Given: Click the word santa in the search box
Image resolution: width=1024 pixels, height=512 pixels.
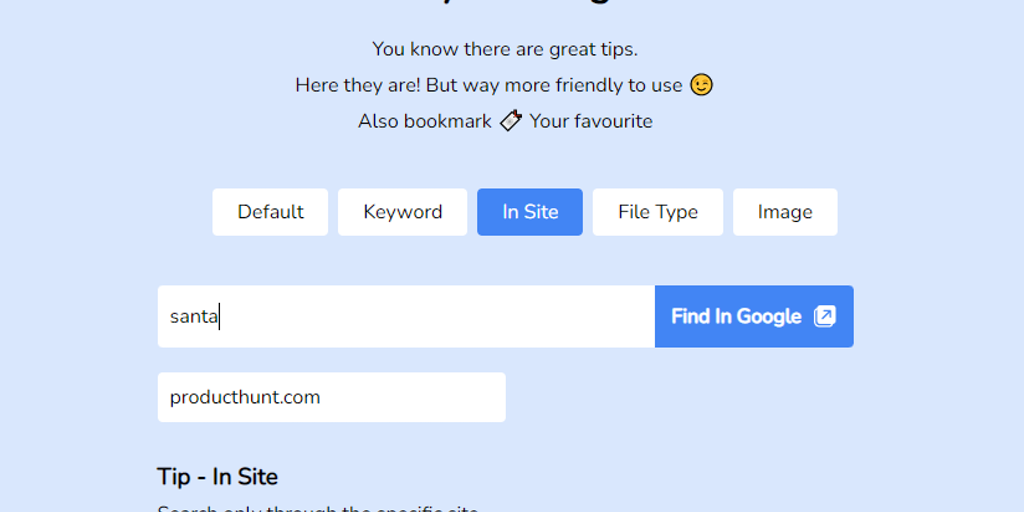Looking at the screenshot, I should pyautogui.click(x=193, y=317).
